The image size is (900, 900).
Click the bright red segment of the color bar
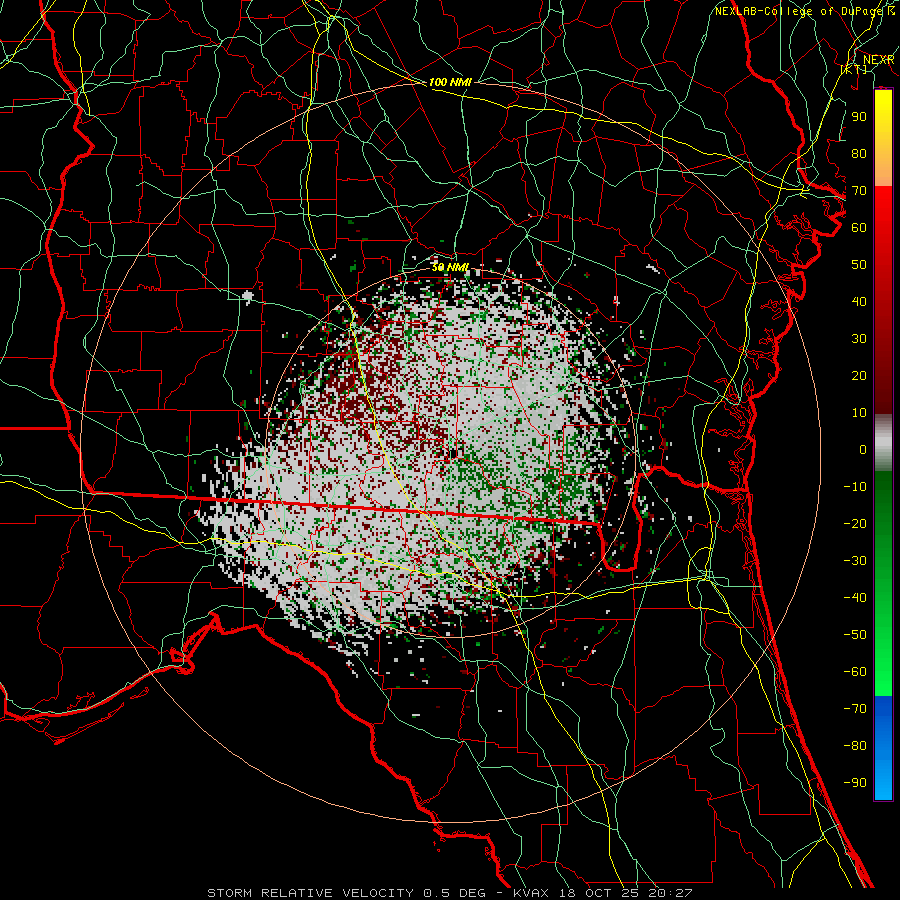883,210
